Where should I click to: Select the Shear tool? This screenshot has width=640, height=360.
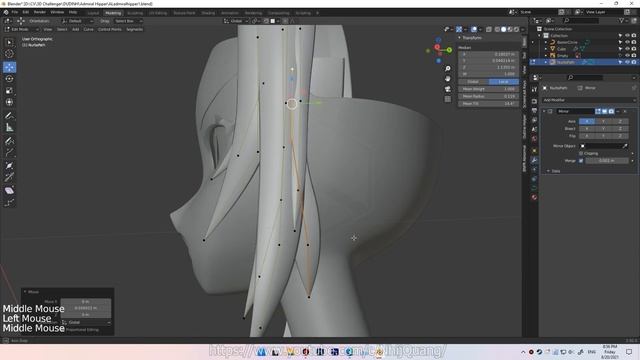[9, 191]
